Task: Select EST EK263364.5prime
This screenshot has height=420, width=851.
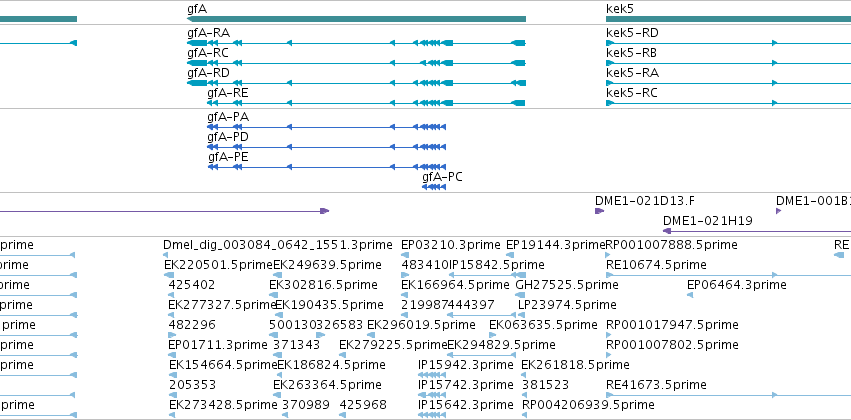Action: (327, 386)
